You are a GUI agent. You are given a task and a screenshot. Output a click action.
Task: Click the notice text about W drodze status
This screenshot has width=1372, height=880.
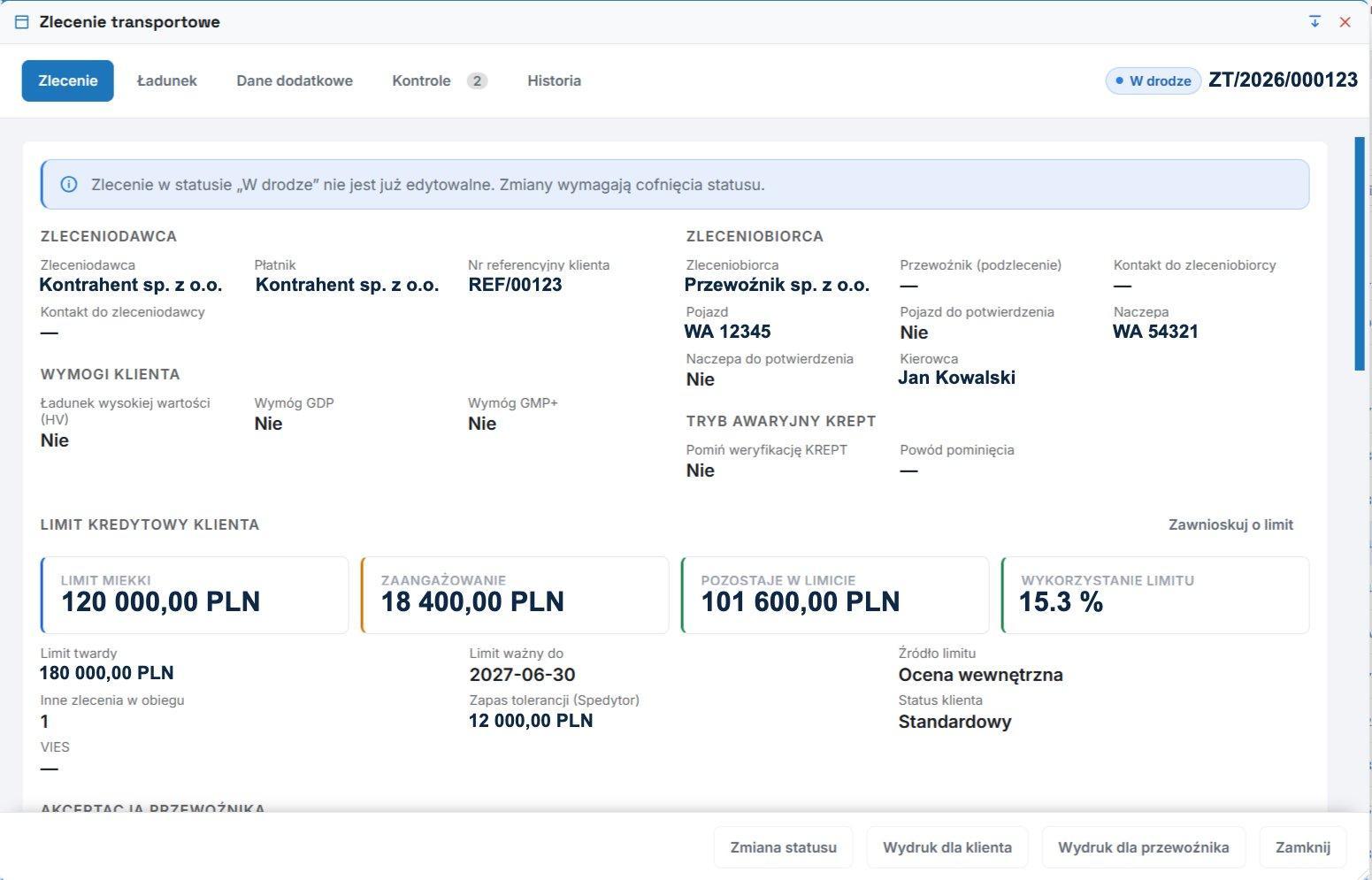click(428, 185)
